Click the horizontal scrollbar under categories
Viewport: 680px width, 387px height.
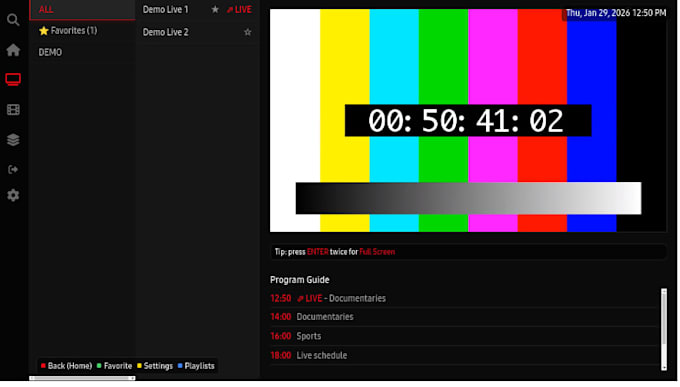(82, 378)
